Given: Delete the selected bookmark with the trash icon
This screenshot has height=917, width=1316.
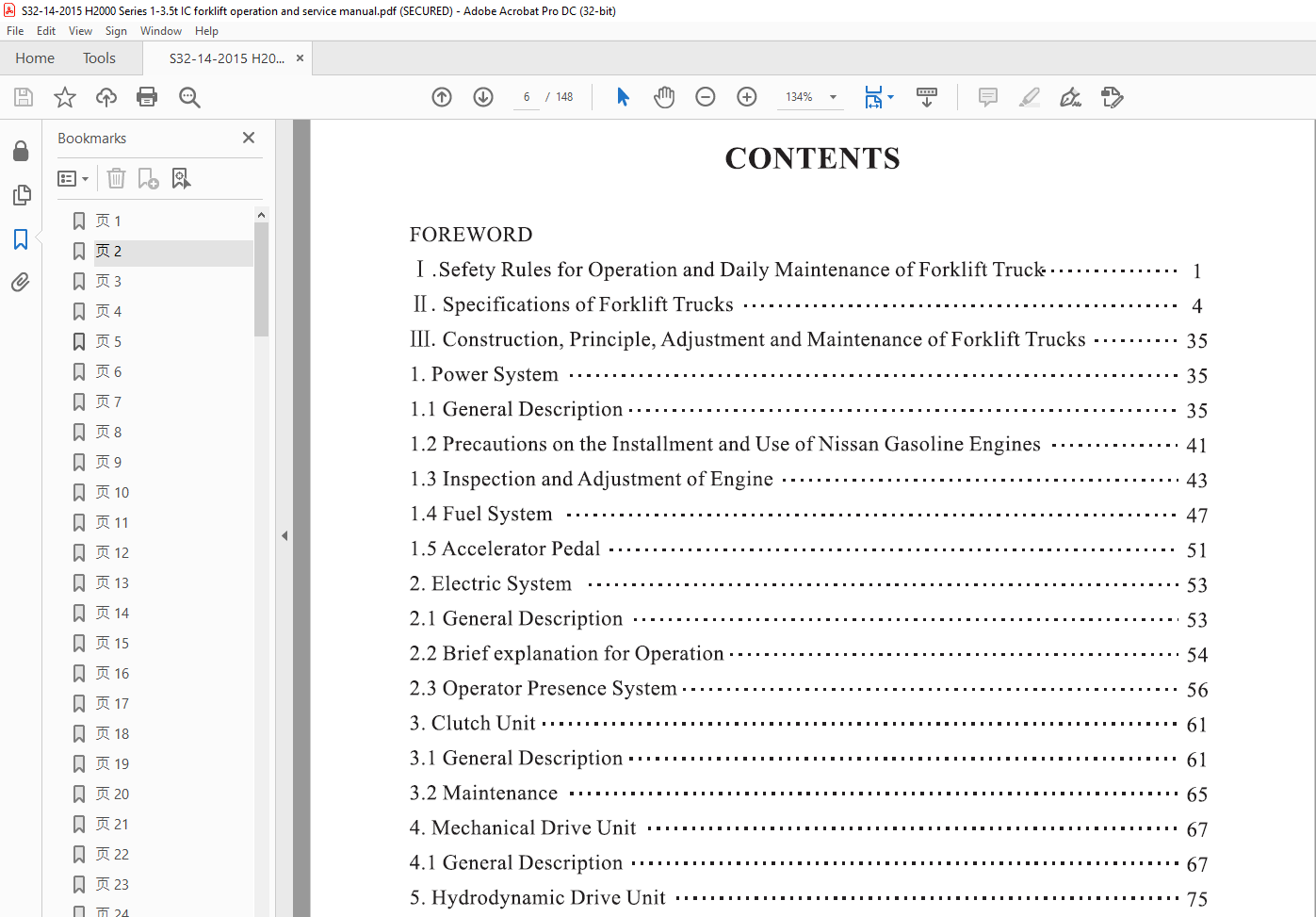Looking at the screenshot, I should point(116,178).
